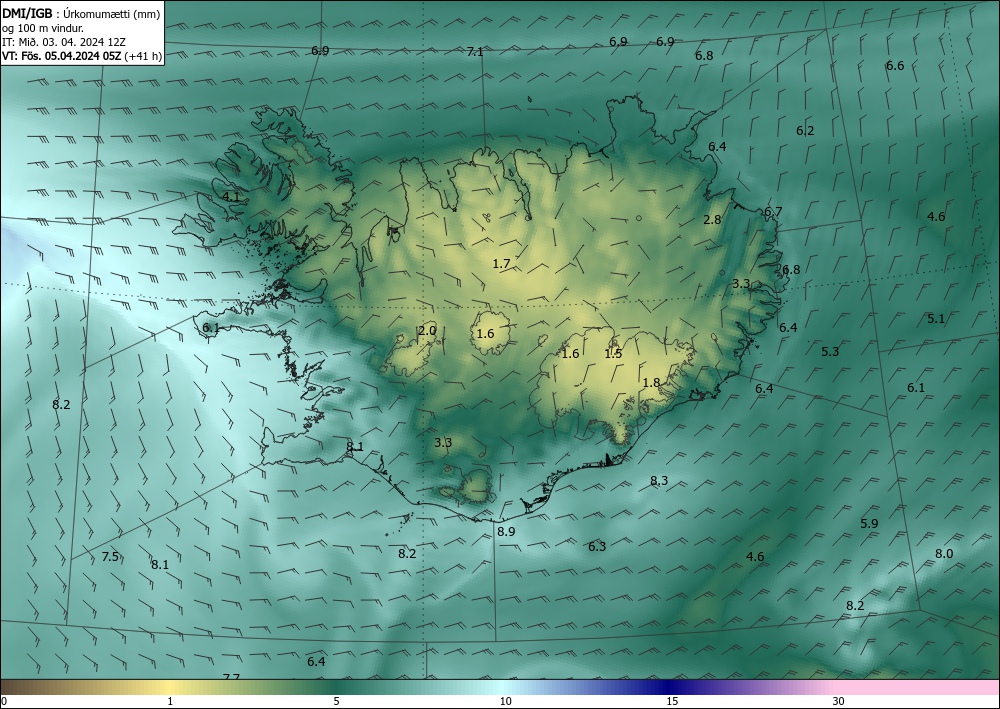
Task: Click the 6.7 value at the east coast
Action: tap(773, 212)
